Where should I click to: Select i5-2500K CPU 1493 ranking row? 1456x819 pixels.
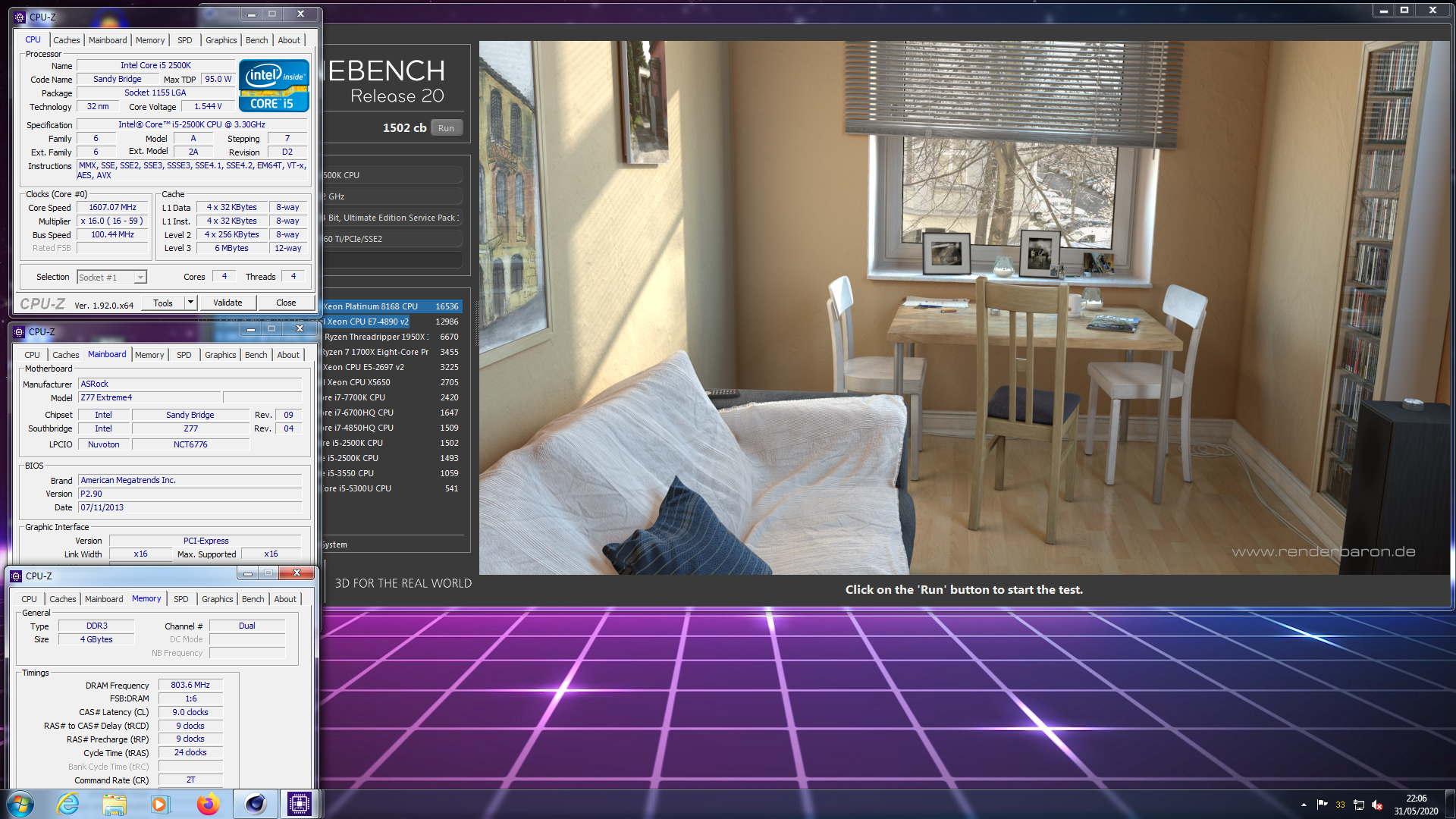coord(392,458)
